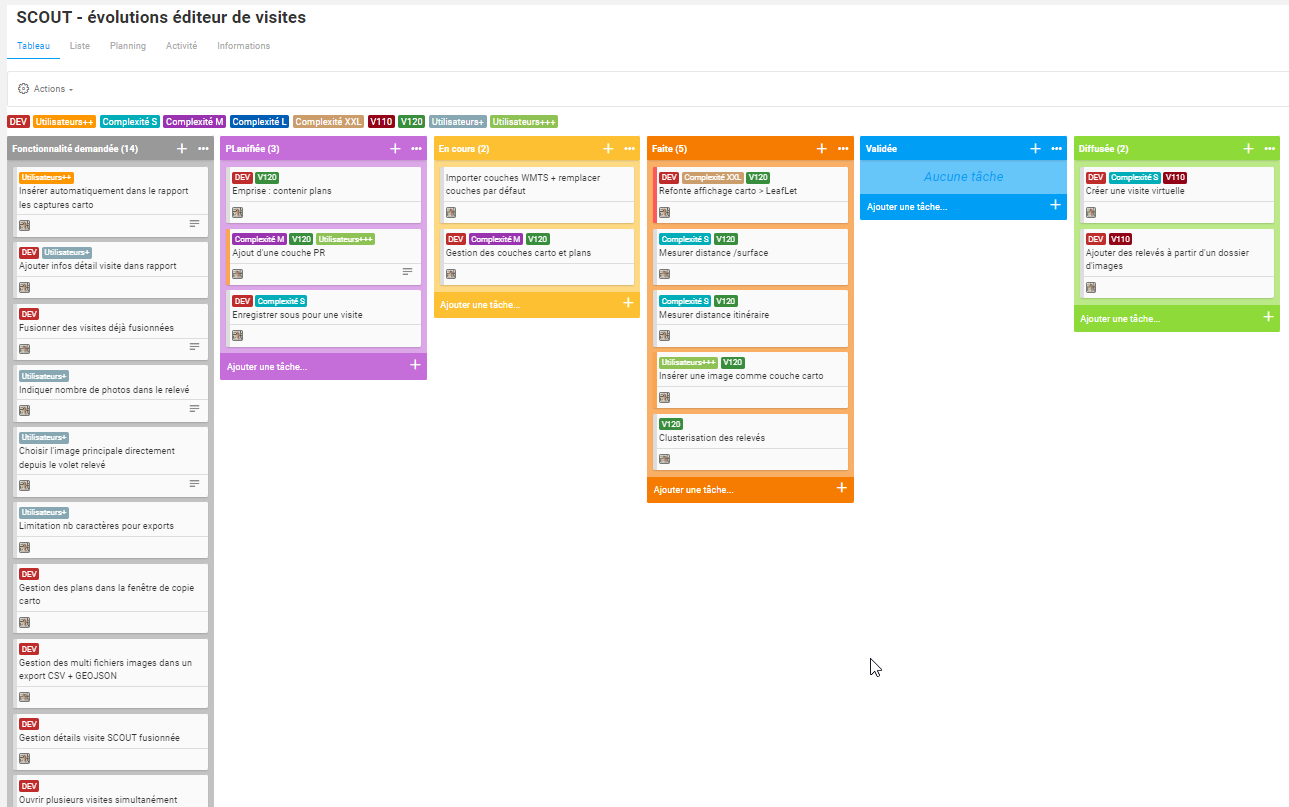This screenshot has height=807, width=1289.
Task: Click avatar icon on Emprise : contenir plans card
Action: [238, 212]
